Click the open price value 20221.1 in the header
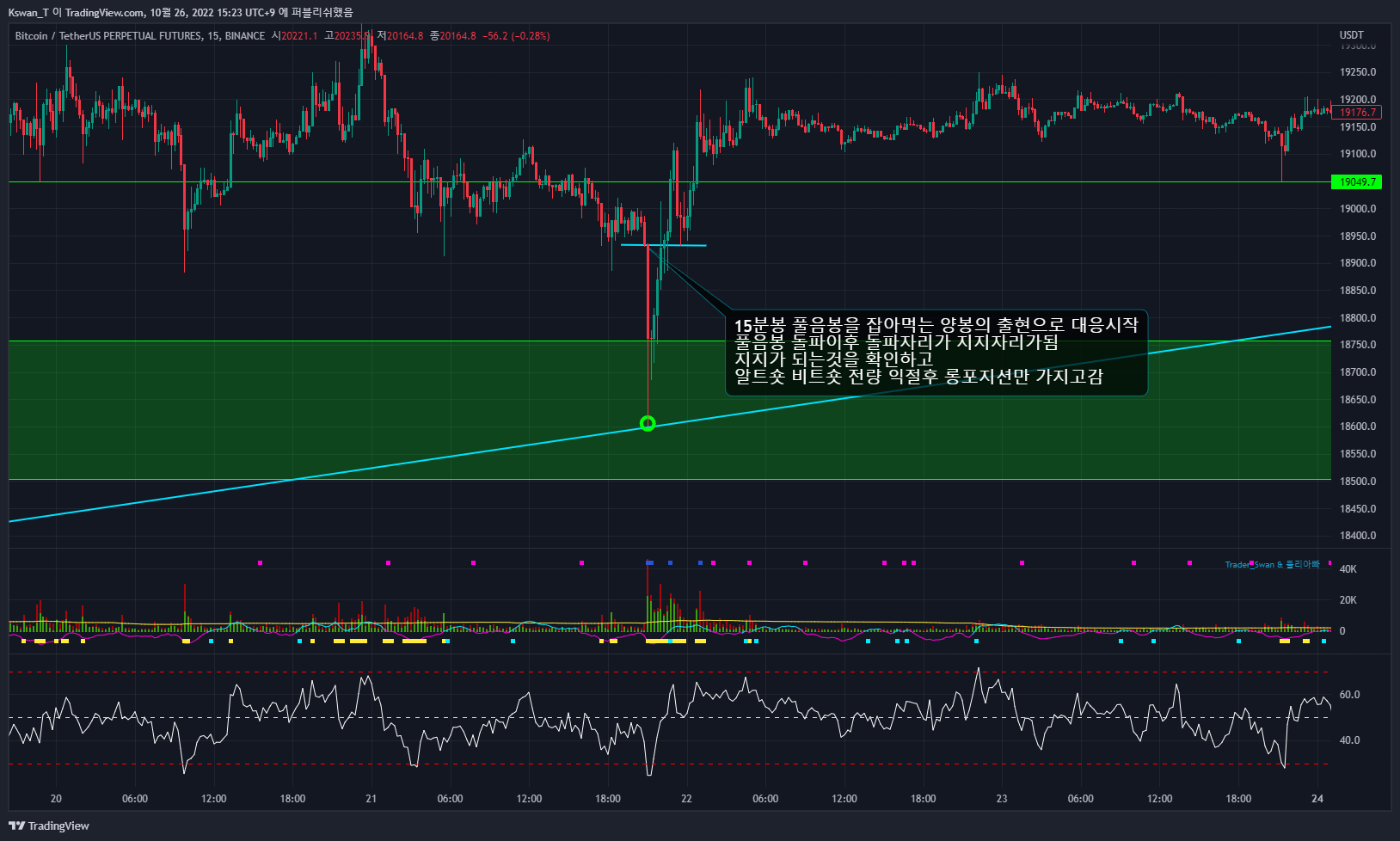The image size is (1400, 841). click(299, 36)
